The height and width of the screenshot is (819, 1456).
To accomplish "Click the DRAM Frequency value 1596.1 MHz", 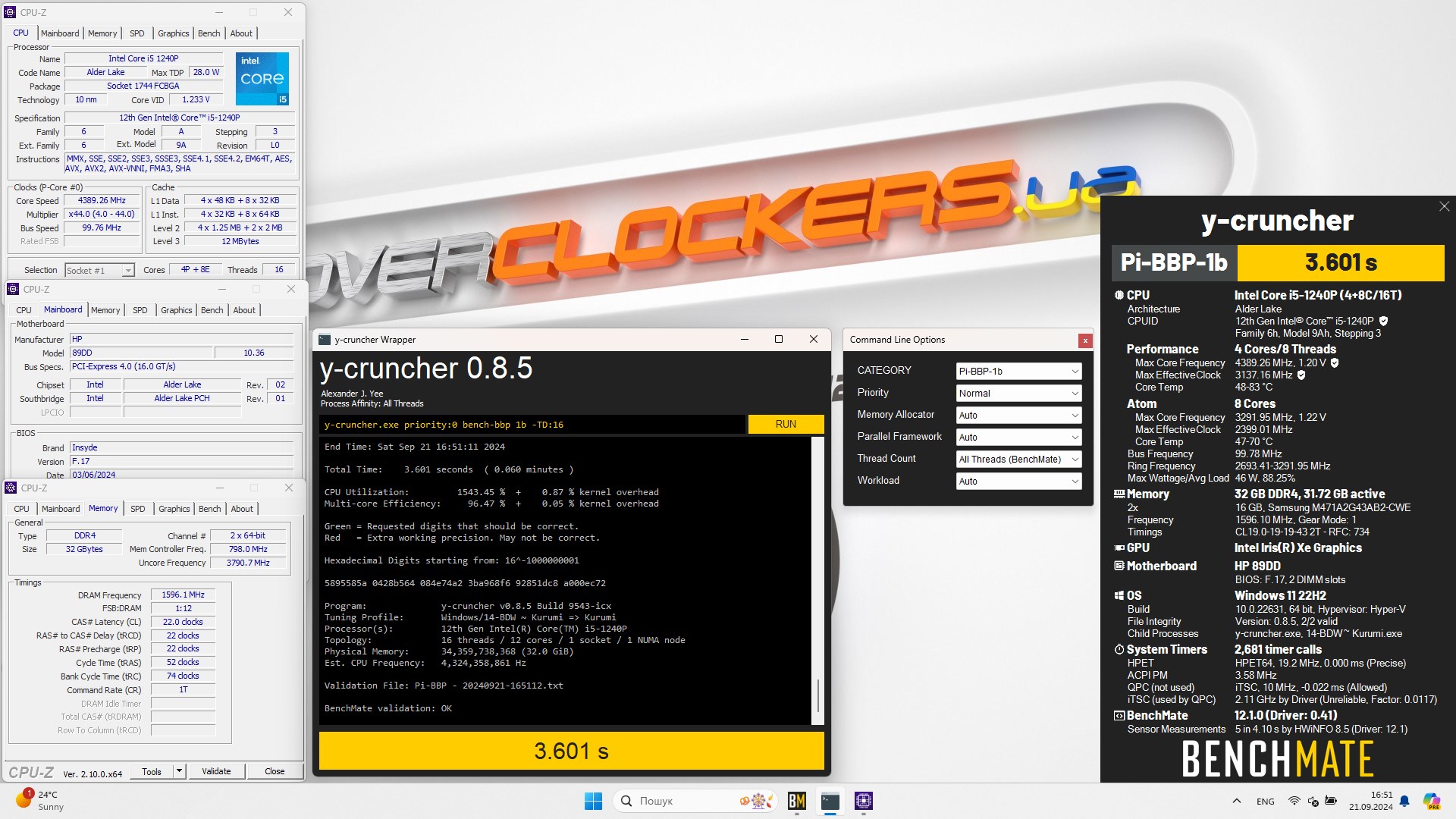I will [x=183, y=595].
